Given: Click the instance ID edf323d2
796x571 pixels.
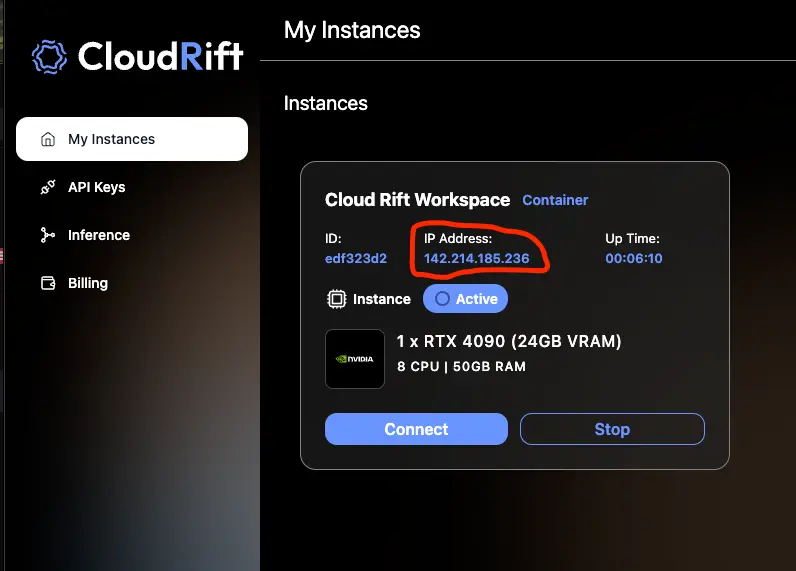Looking at the screenshot, I should tap(356, 258).
